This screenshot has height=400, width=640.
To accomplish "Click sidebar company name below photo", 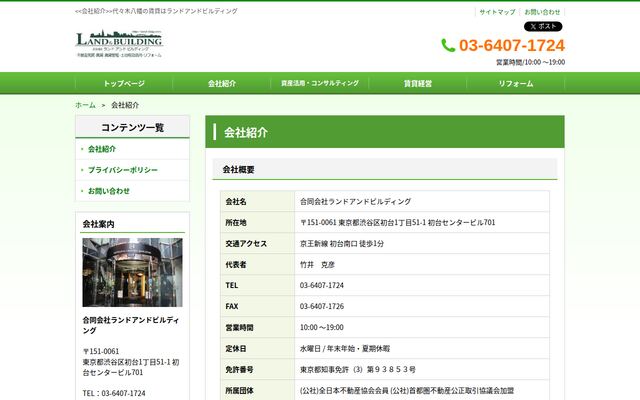I will coord(131,325).
